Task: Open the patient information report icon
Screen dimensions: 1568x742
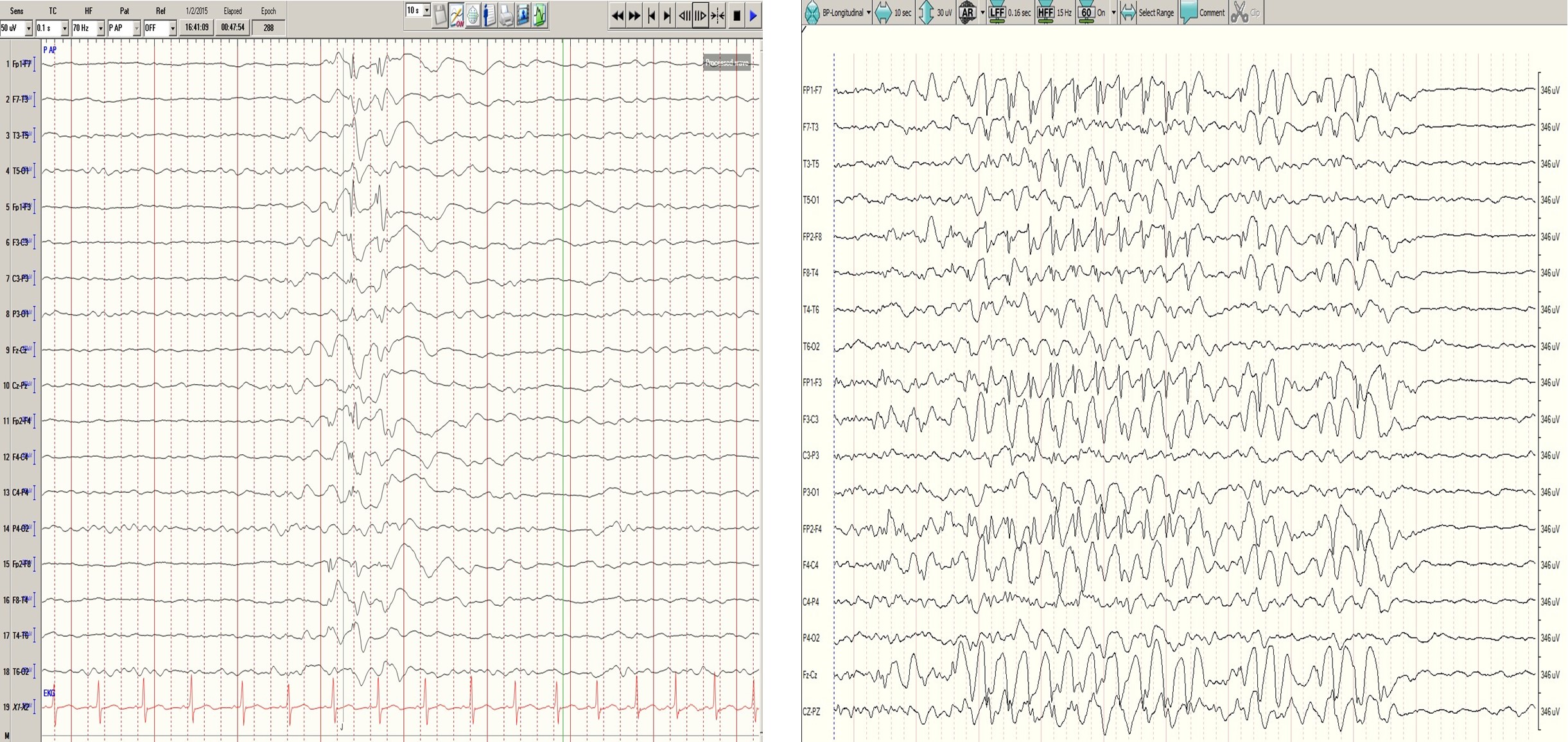Action: click(x=490, y=15)
